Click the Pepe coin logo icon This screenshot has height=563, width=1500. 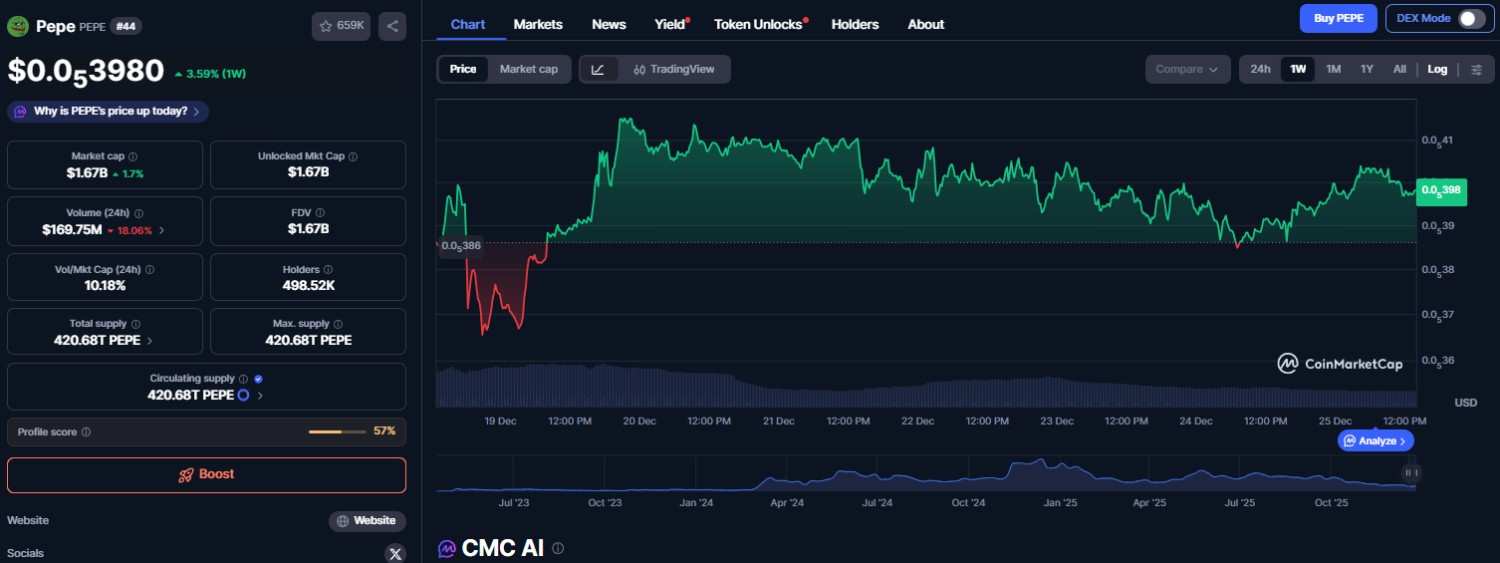[17, 26]
